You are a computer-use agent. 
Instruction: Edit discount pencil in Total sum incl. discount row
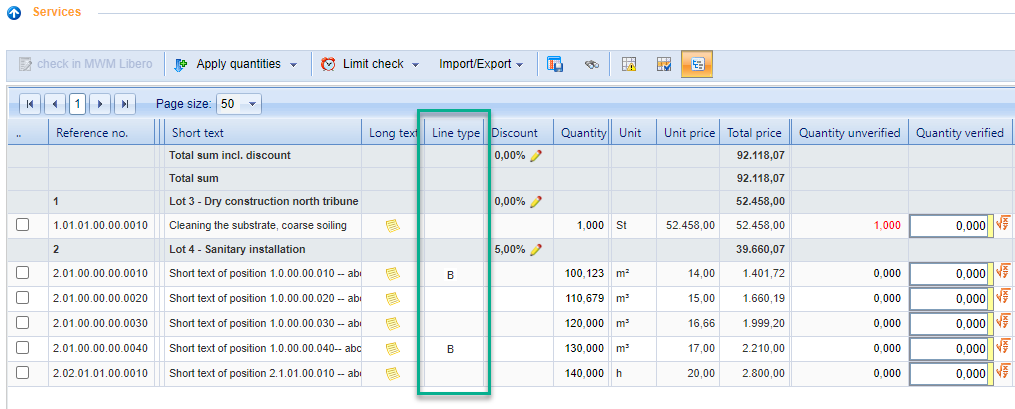(x=536, y=156)
